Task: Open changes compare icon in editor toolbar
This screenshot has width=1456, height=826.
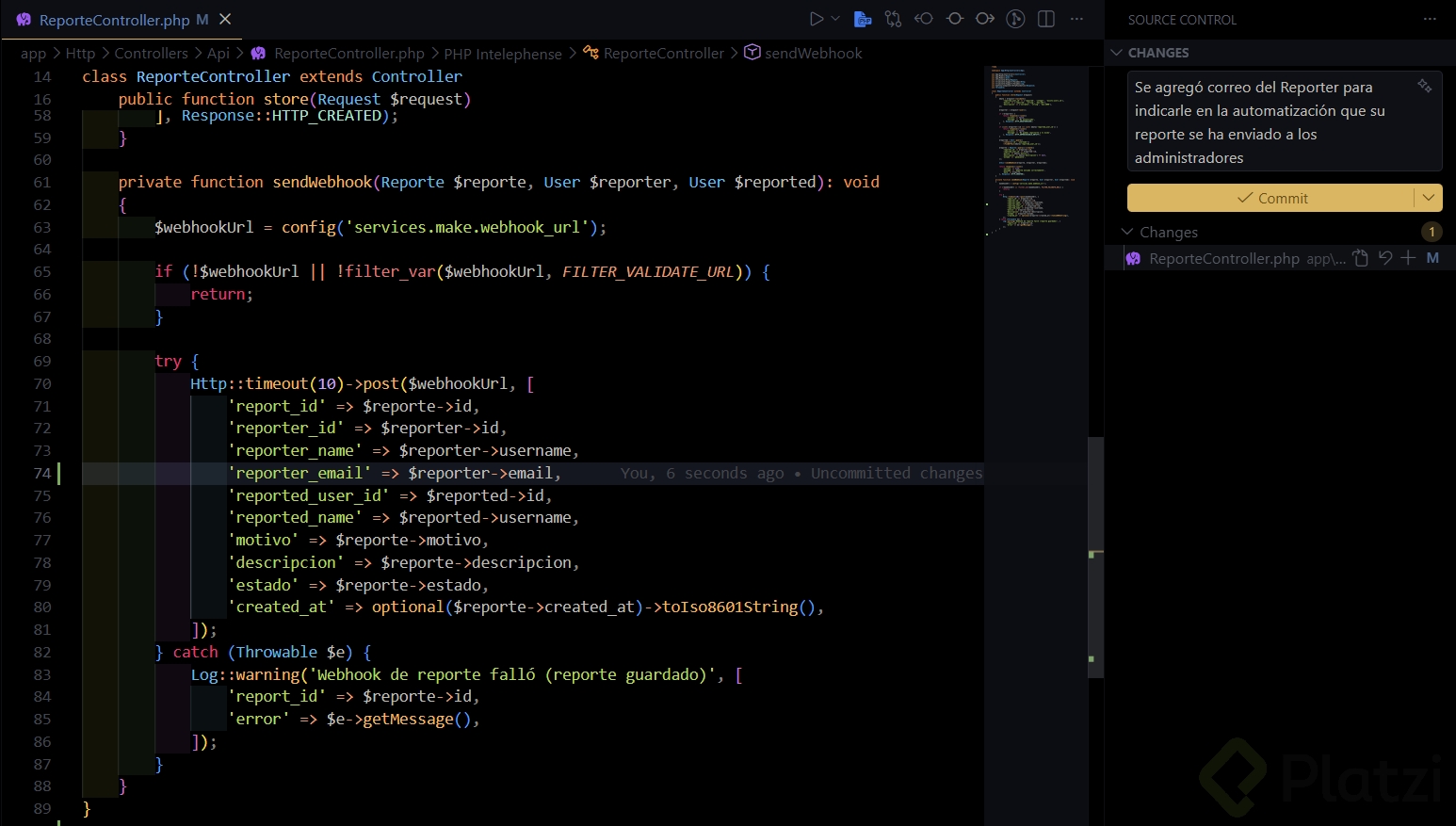Action: (x=893, y=19)
